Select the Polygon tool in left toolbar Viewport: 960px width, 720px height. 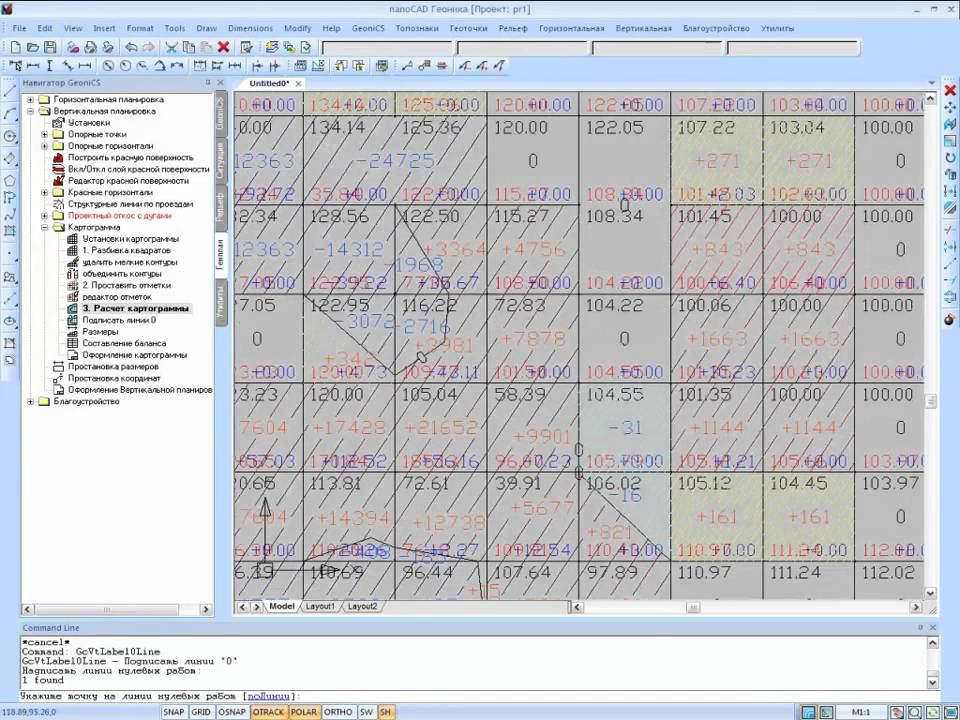(10, 181)
